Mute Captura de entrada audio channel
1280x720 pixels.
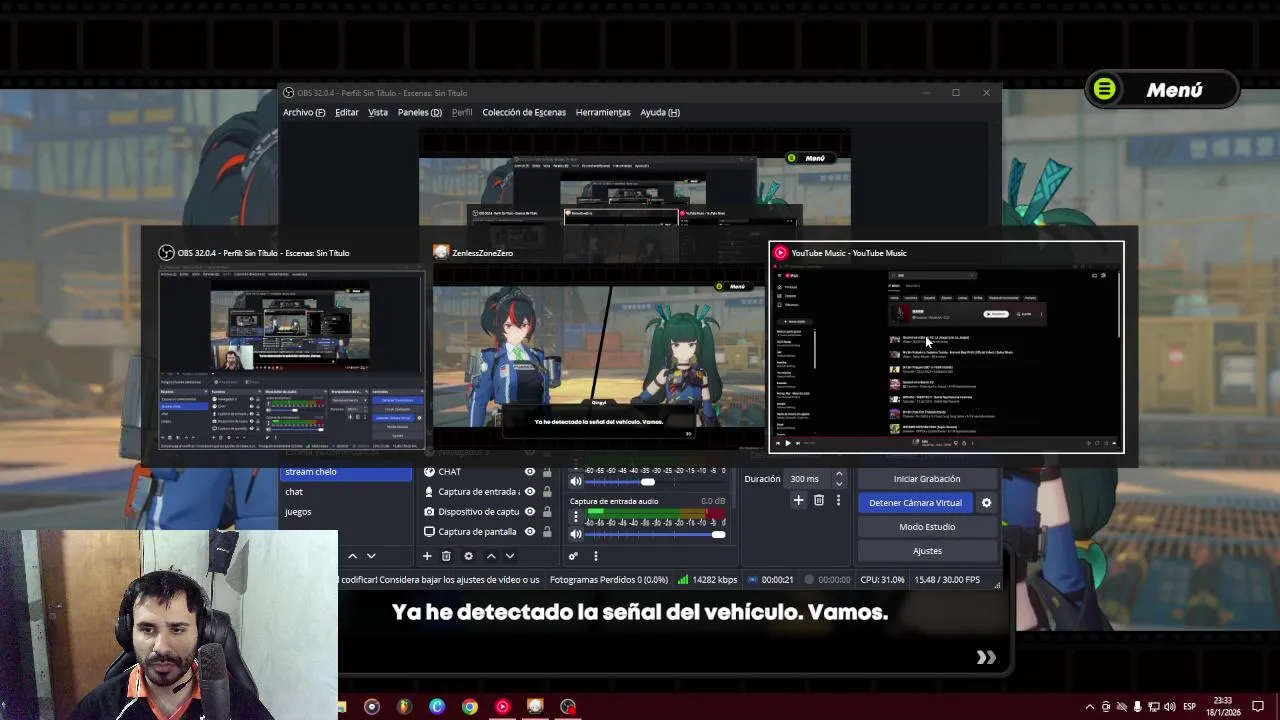click(x=575, y=534)
